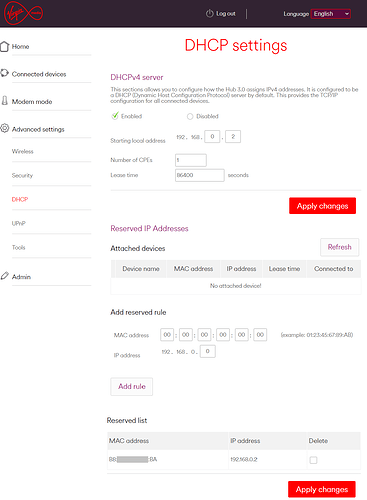Click the DHCP settings heading
367x500 pixels.
coord(236,46)
